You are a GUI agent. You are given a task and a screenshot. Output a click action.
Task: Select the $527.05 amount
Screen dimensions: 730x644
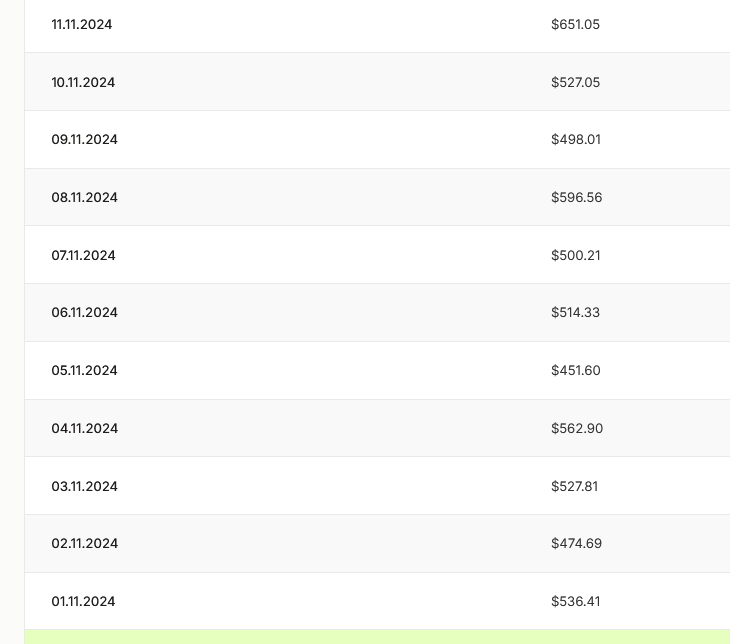[575, 82]
